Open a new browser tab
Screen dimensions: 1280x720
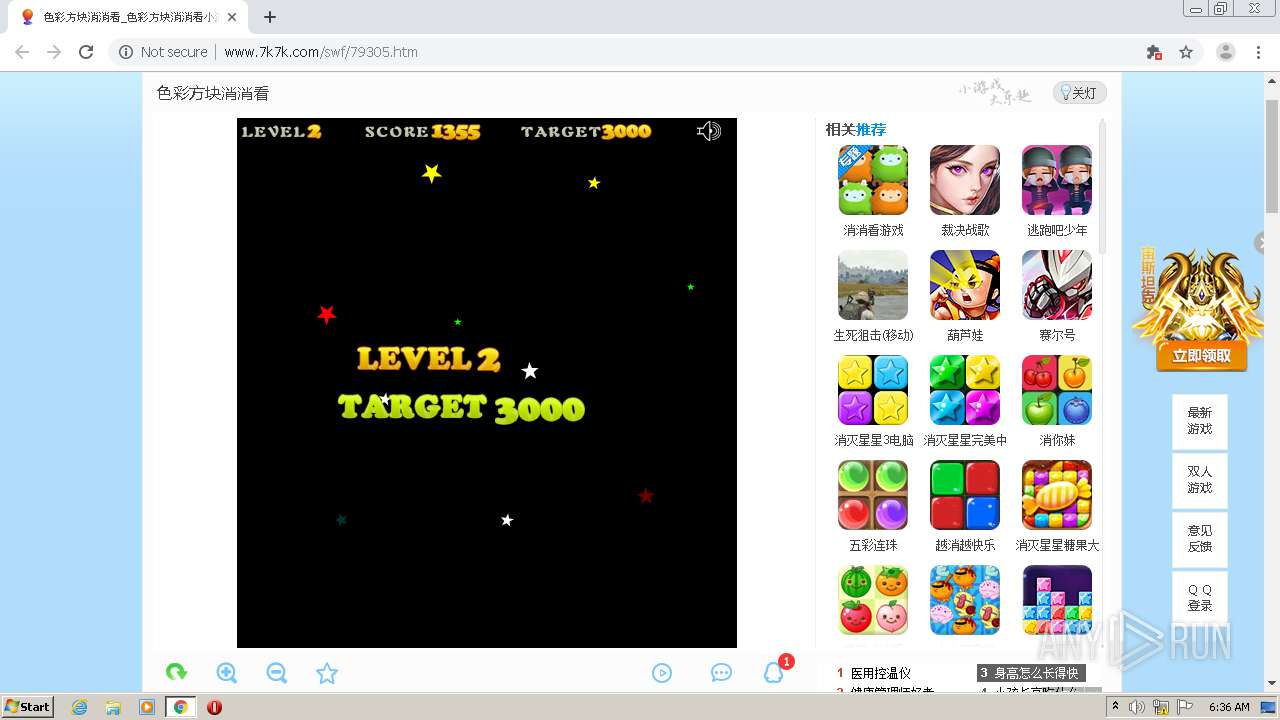pyautogui.click(x=270, y=17)
